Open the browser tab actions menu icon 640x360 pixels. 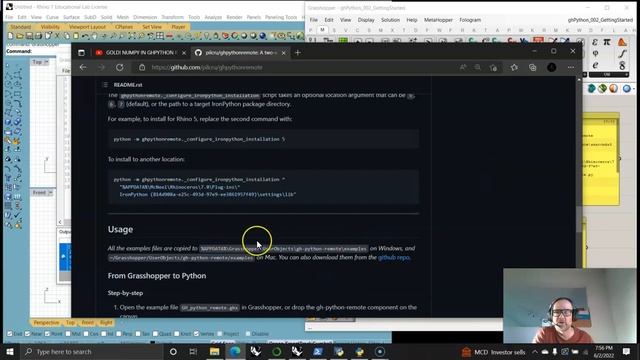[81, 53]
